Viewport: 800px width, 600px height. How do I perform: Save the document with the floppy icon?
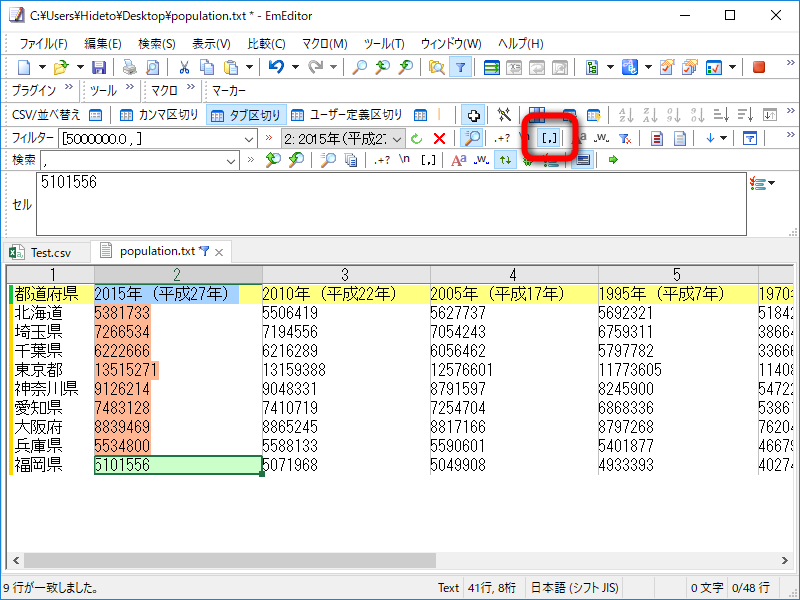point(98,67)
